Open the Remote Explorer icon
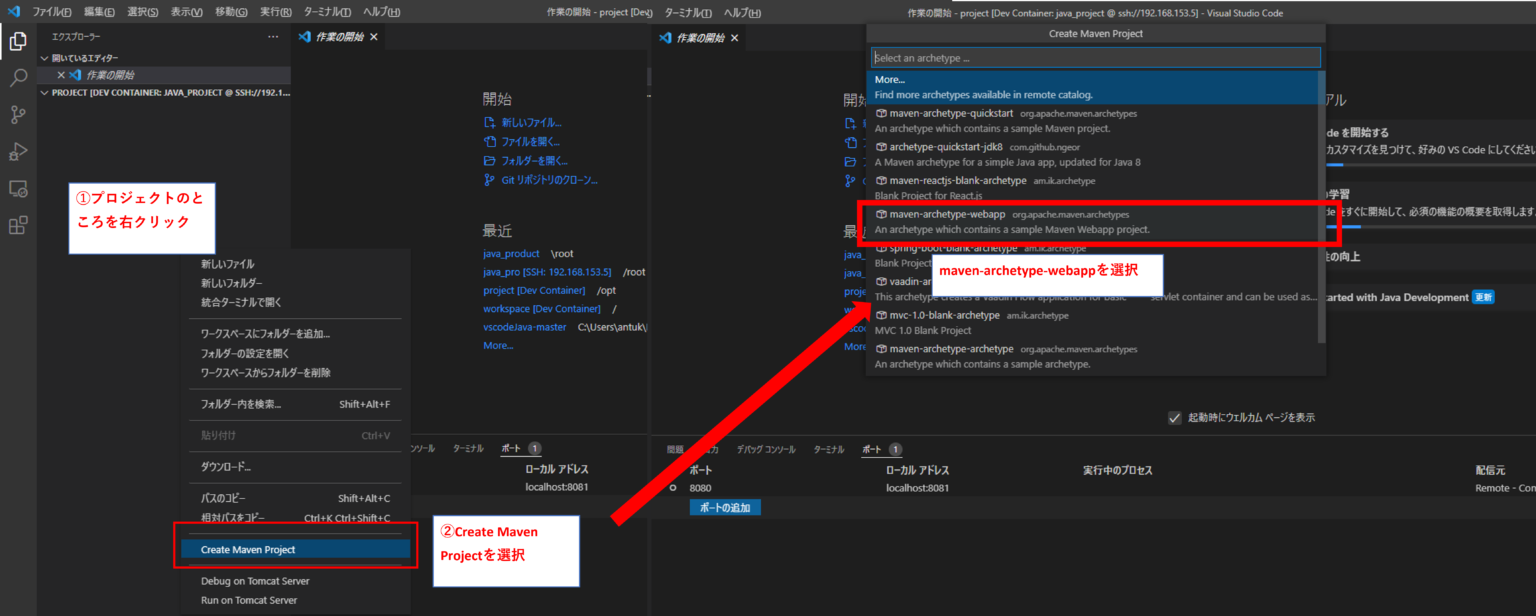Screen dimensions: 1536x616 click(16, 188)
